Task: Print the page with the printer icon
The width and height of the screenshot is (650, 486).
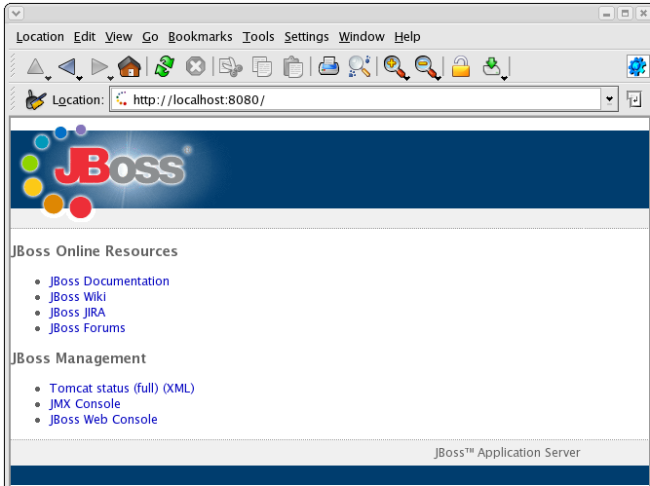Action: 329,66
